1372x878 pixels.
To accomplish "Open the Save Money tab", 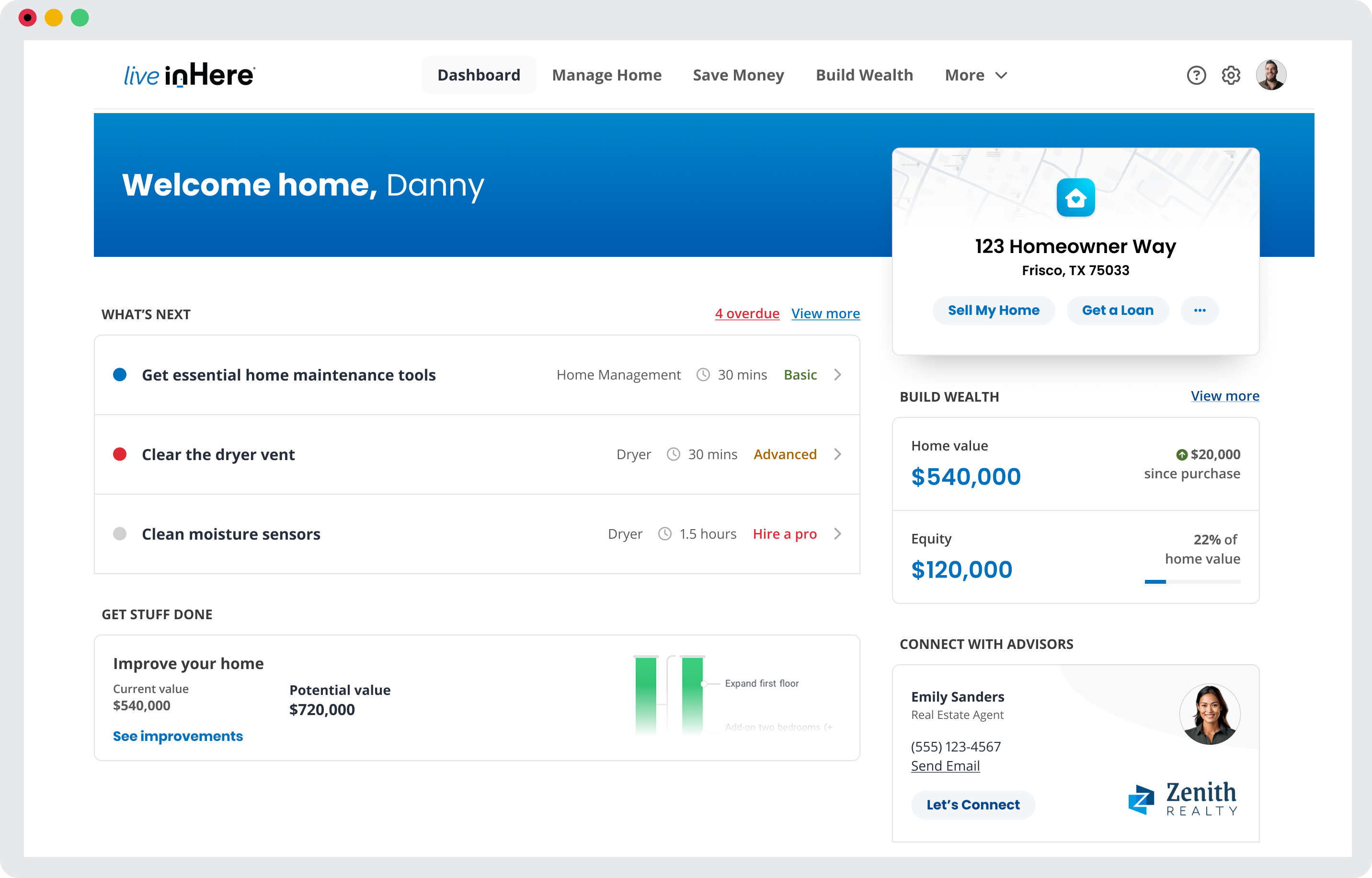I will (738, 75).
